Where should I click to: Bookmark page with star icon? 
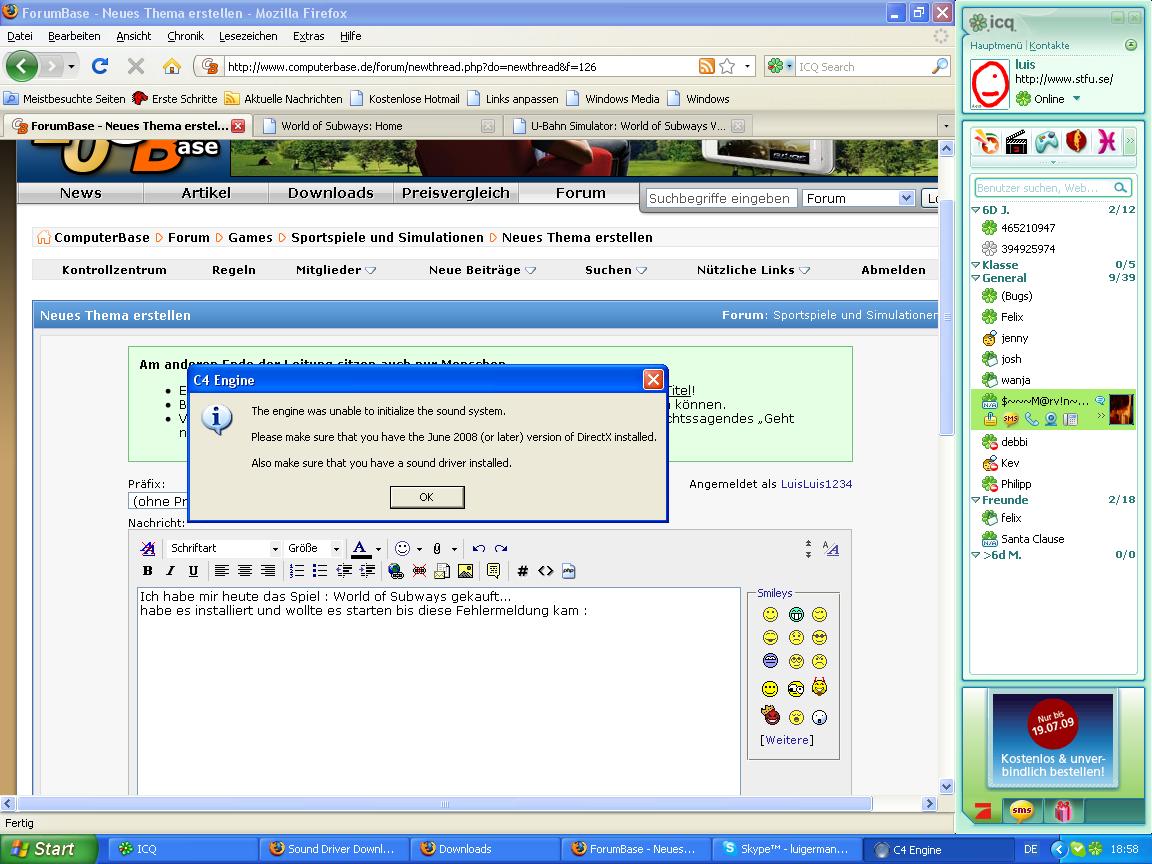pos(727,67)
